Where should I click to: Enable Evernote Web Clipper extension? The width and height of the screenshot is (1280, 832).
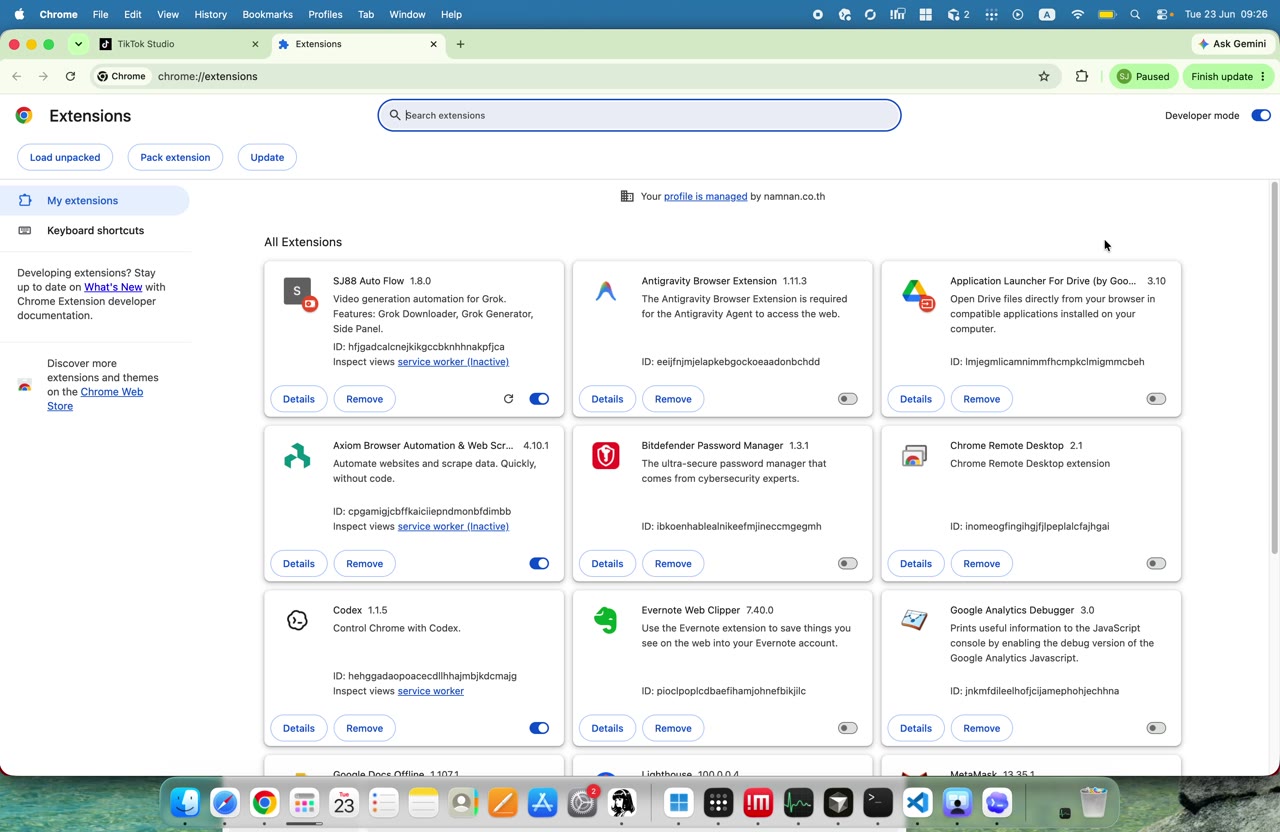point(847,728)
